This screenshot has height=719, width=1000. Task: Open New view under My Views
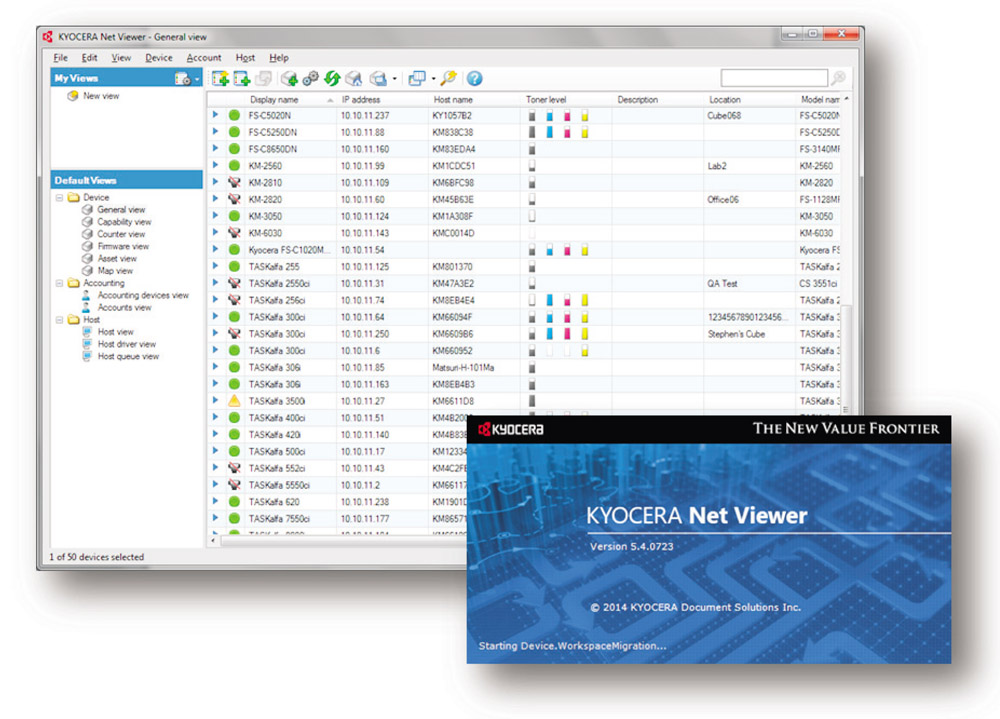(x=101, y=96)
